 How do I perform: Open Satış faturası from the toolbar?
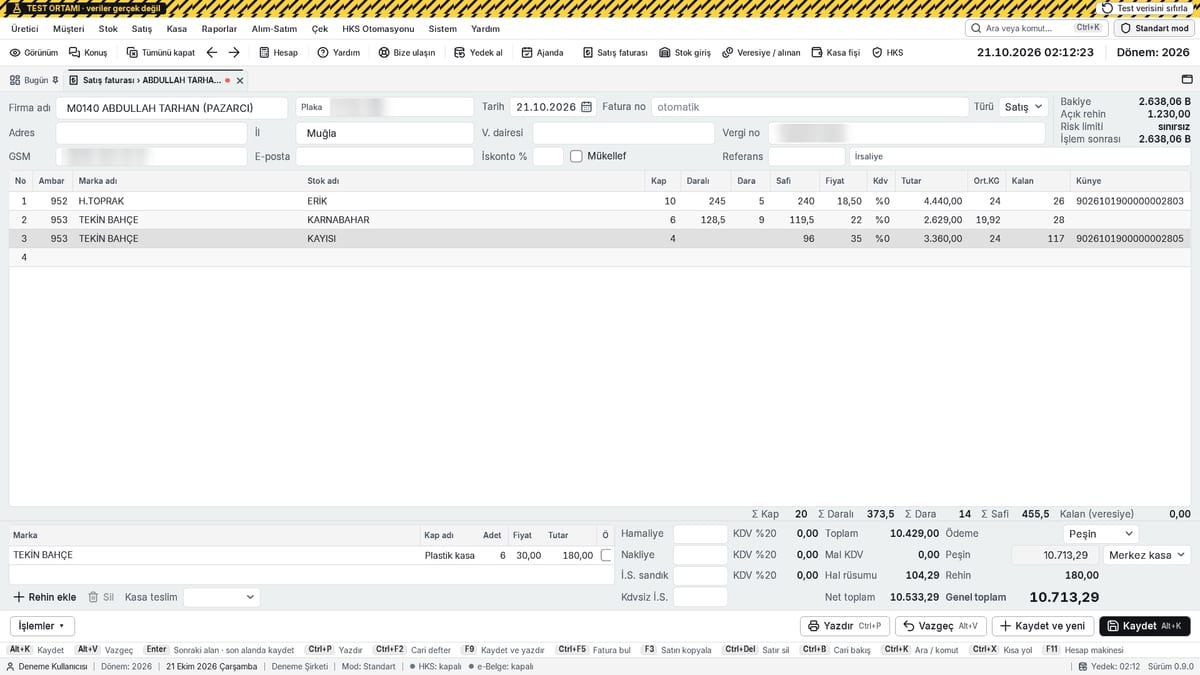615,52
